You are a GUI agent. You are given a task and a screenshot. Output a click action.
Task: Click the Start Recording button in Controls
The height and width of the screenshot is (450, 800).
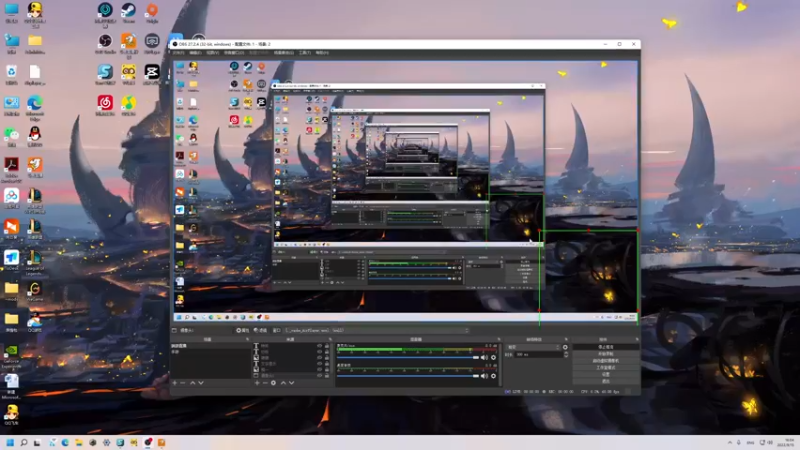[605, 354]
